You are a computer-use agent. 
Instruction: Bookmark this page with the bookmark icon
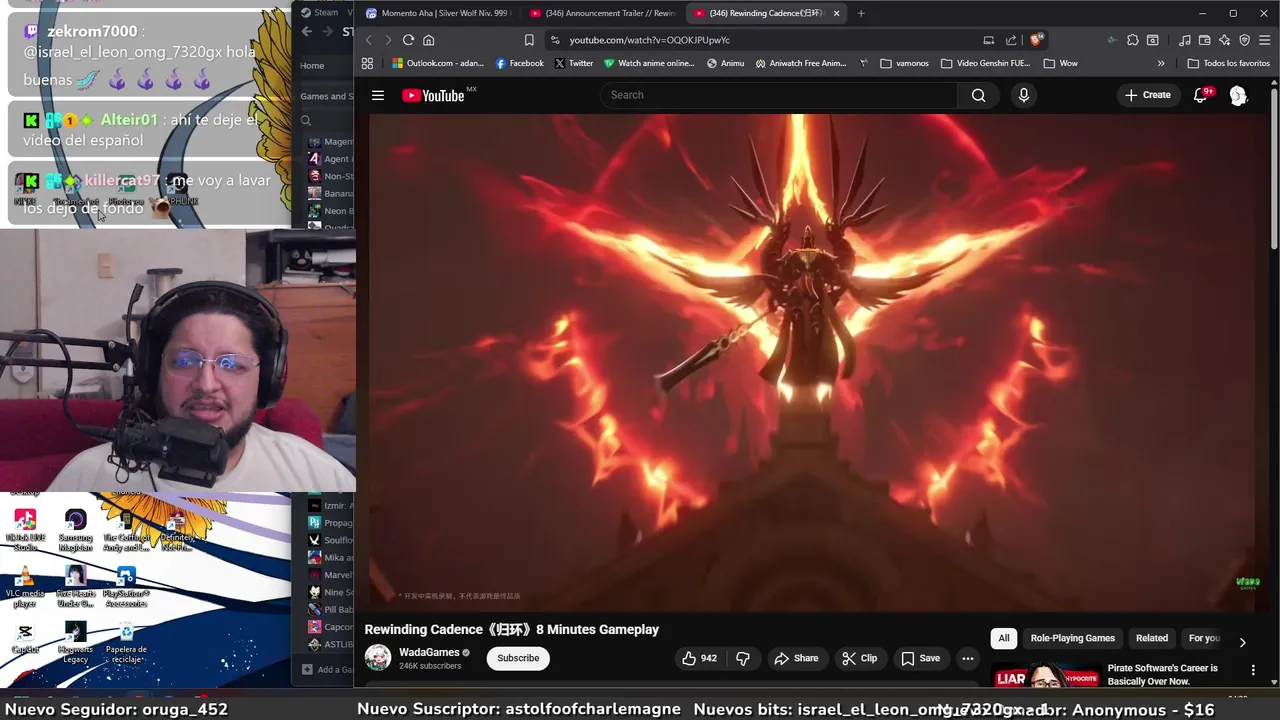[x=529, y=40]
